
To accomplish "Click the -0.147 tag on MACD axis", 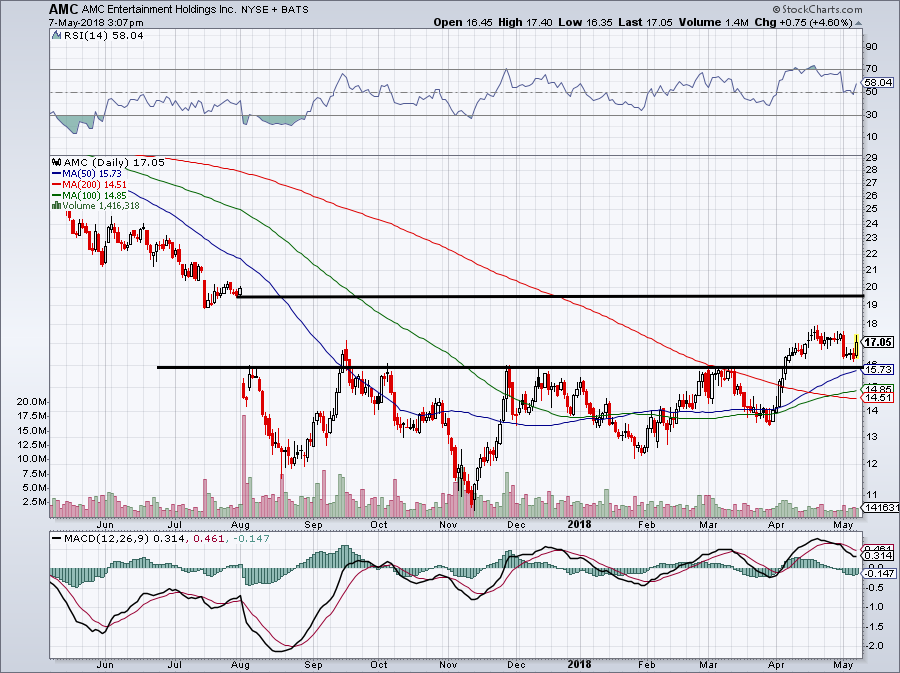I will tap(880, 573).
